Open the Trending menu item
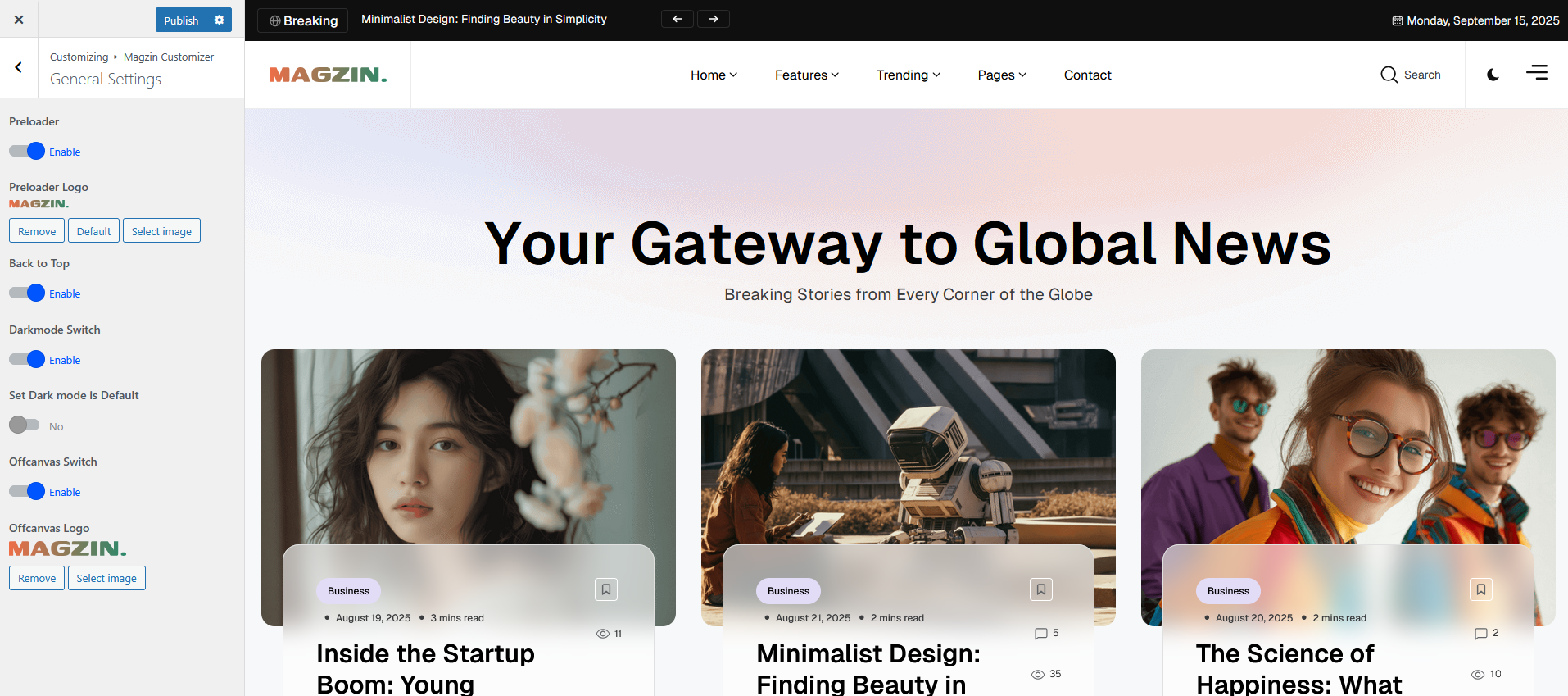This screenshot has width=1568, height=696. tap(909, 75)
